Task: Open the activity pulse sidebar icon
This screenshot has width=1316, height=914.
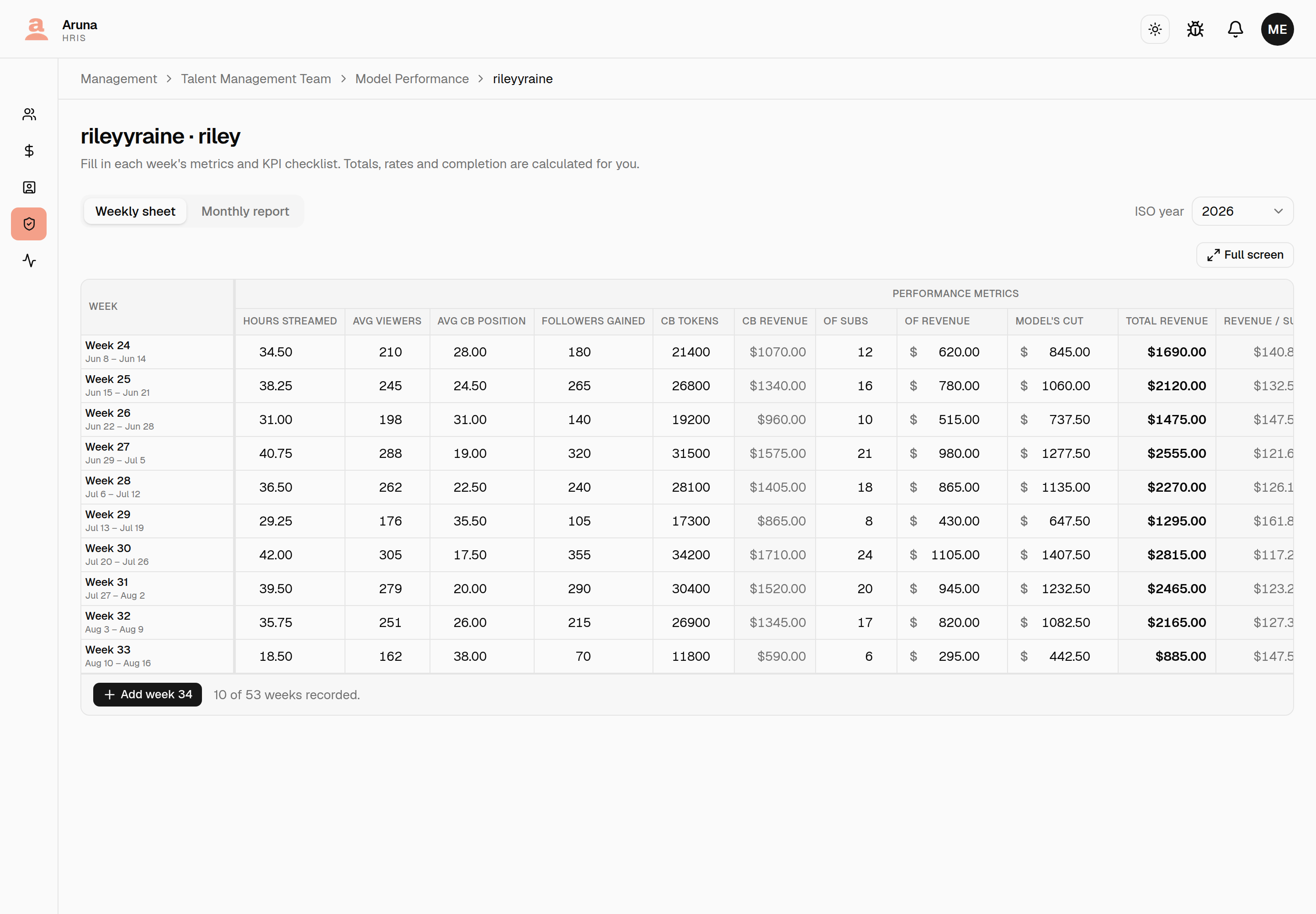Action: (29, 260)
